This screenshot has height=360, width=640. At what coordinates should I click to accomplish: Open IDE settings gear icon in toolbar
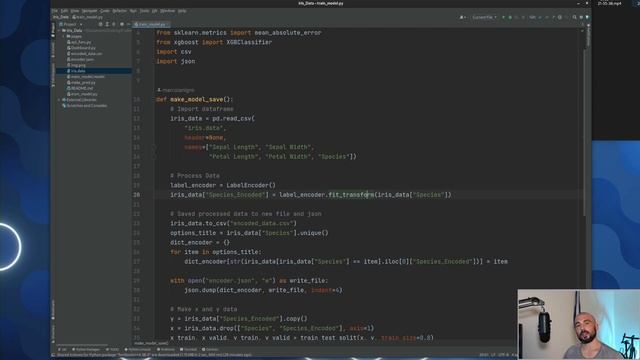coord(581,18)
